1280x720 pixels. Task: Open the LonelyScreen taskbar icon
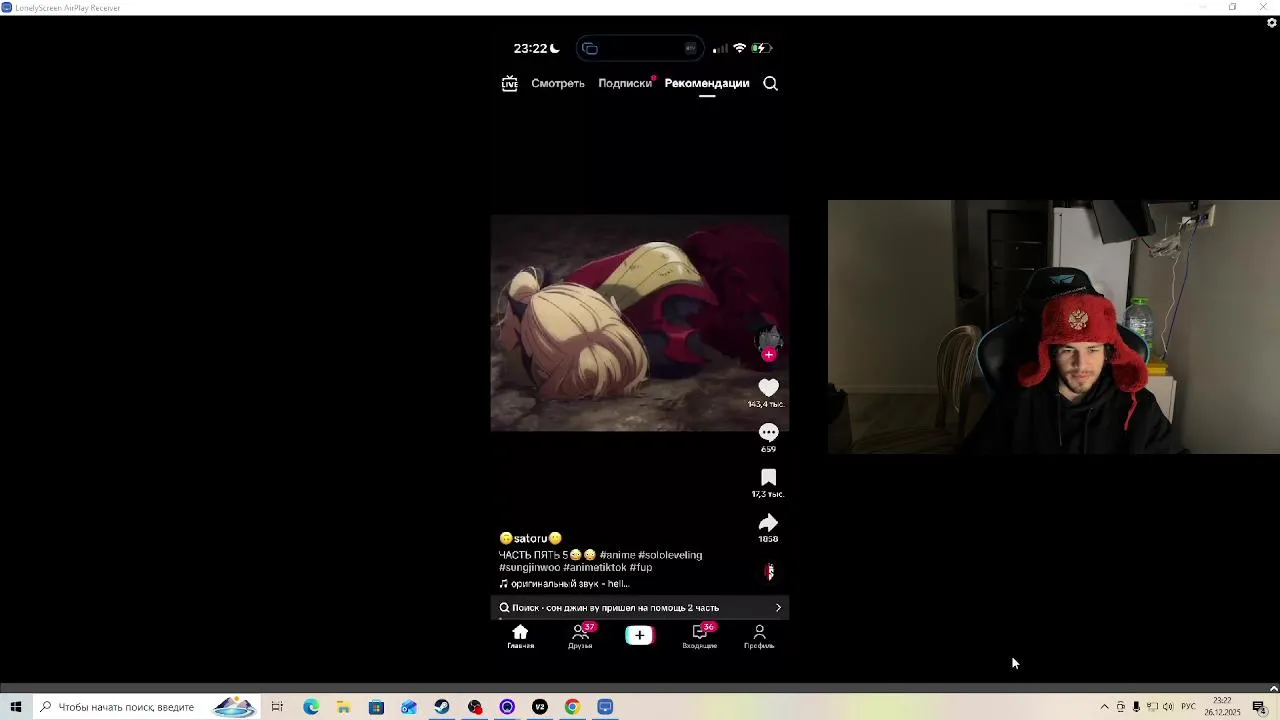[605, 707]
